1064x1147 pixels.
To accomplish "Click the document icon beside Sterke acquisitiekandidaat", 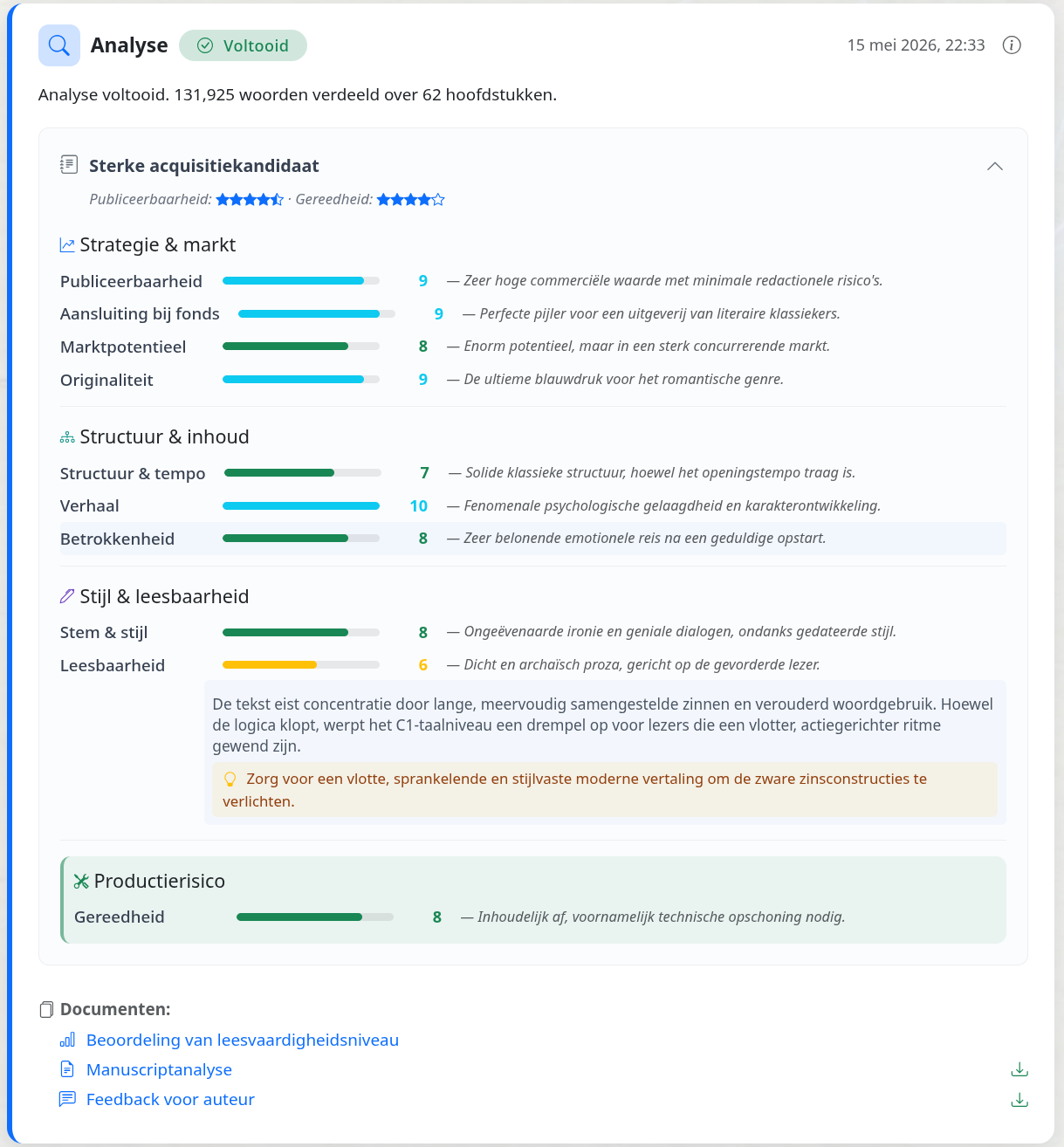I will click(x=69, y=164).
